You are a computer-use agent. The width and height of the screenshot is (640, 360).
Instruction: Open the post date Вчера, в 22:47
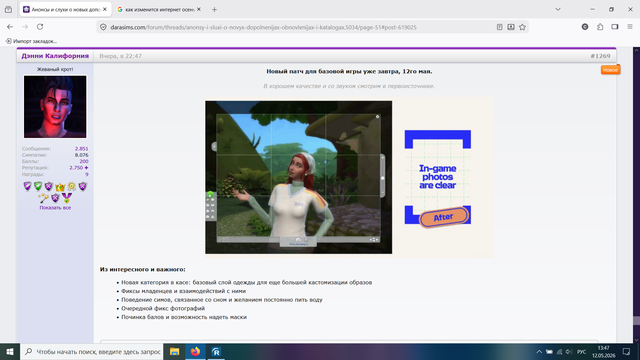pyautogui.click(x=120, y=56)
